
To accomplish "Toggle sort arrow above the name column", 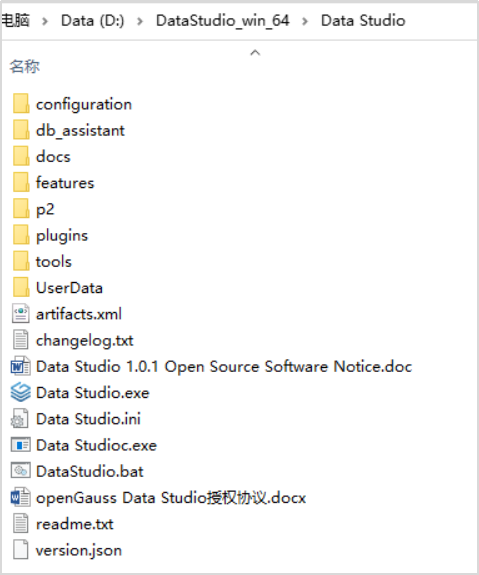I will tap(255, 53).
